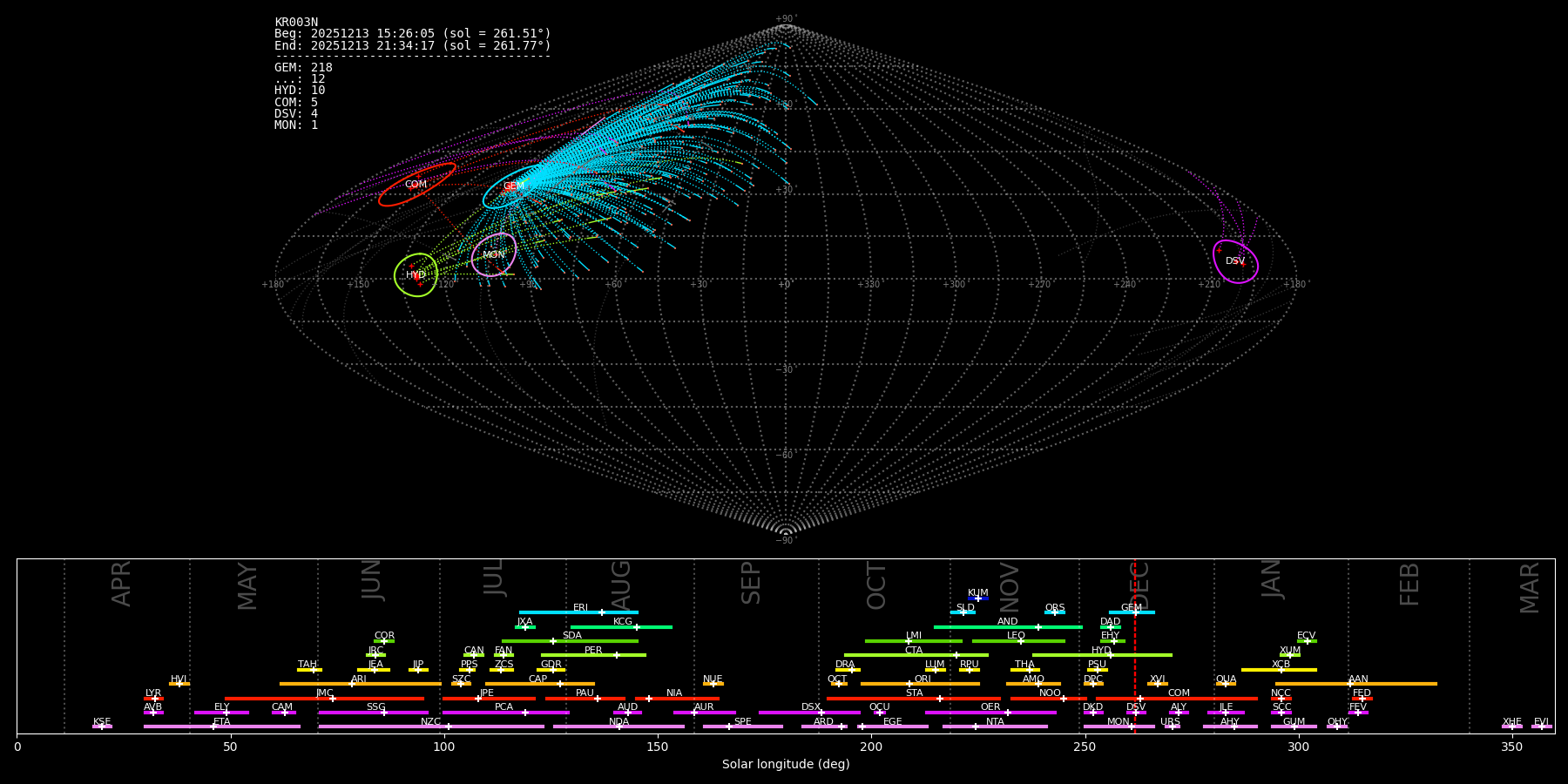Click the peak marker on the SDA bar
Screen dimensions: 1568x784
click(x=552, y=641)
